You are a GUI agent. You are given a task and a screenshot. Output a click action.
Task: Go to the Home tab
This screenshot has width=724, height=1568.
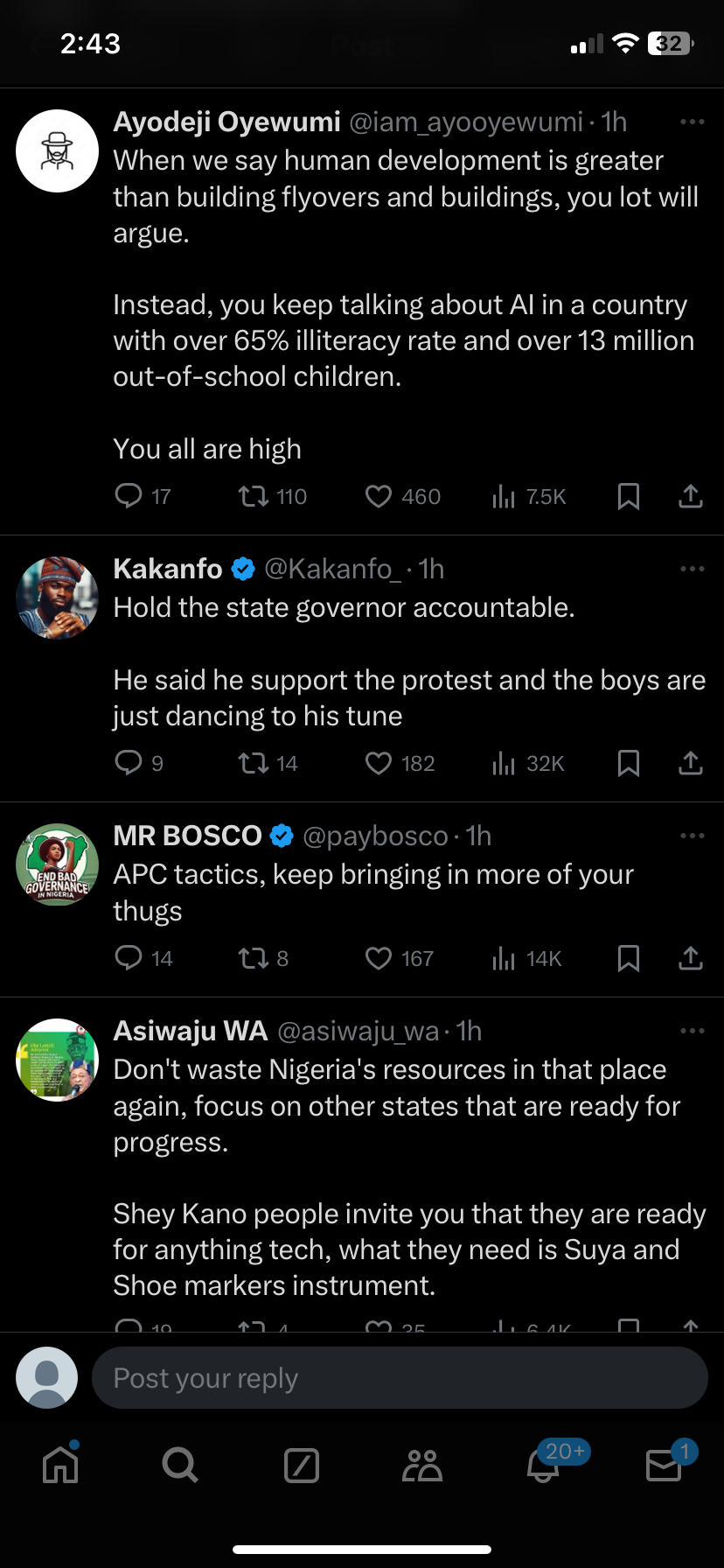click(x=60, y=1465)
